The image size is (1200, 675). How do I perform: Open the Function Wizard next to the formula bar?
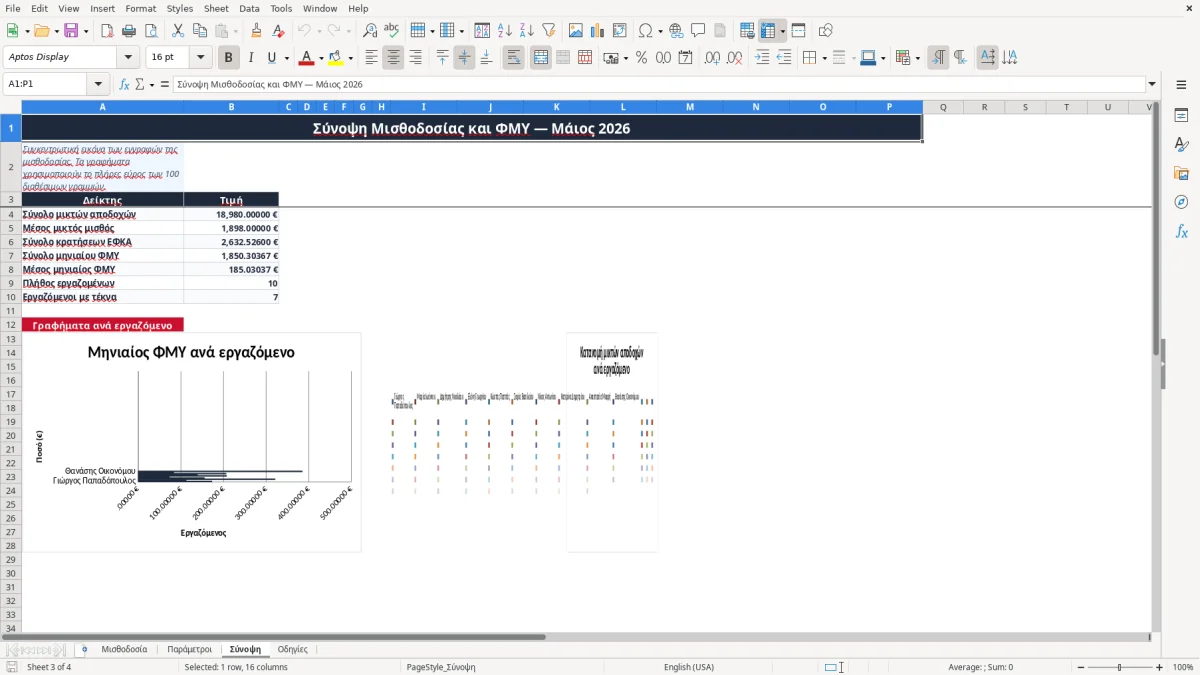(x=124, y=84)
